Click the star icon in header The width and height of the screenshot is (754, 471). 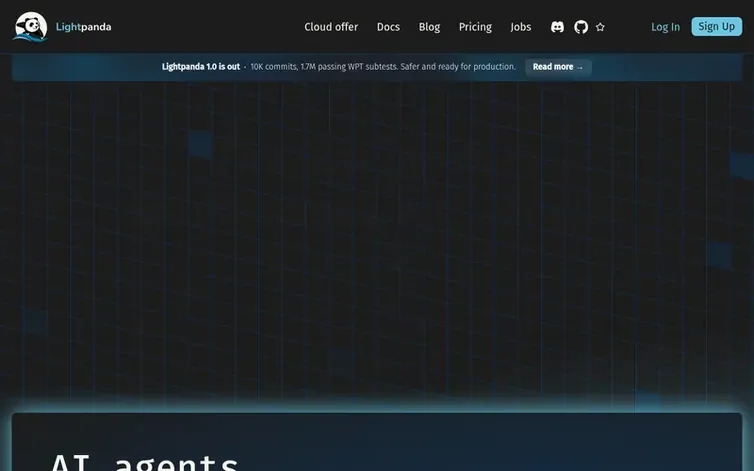tap(600, 27)
